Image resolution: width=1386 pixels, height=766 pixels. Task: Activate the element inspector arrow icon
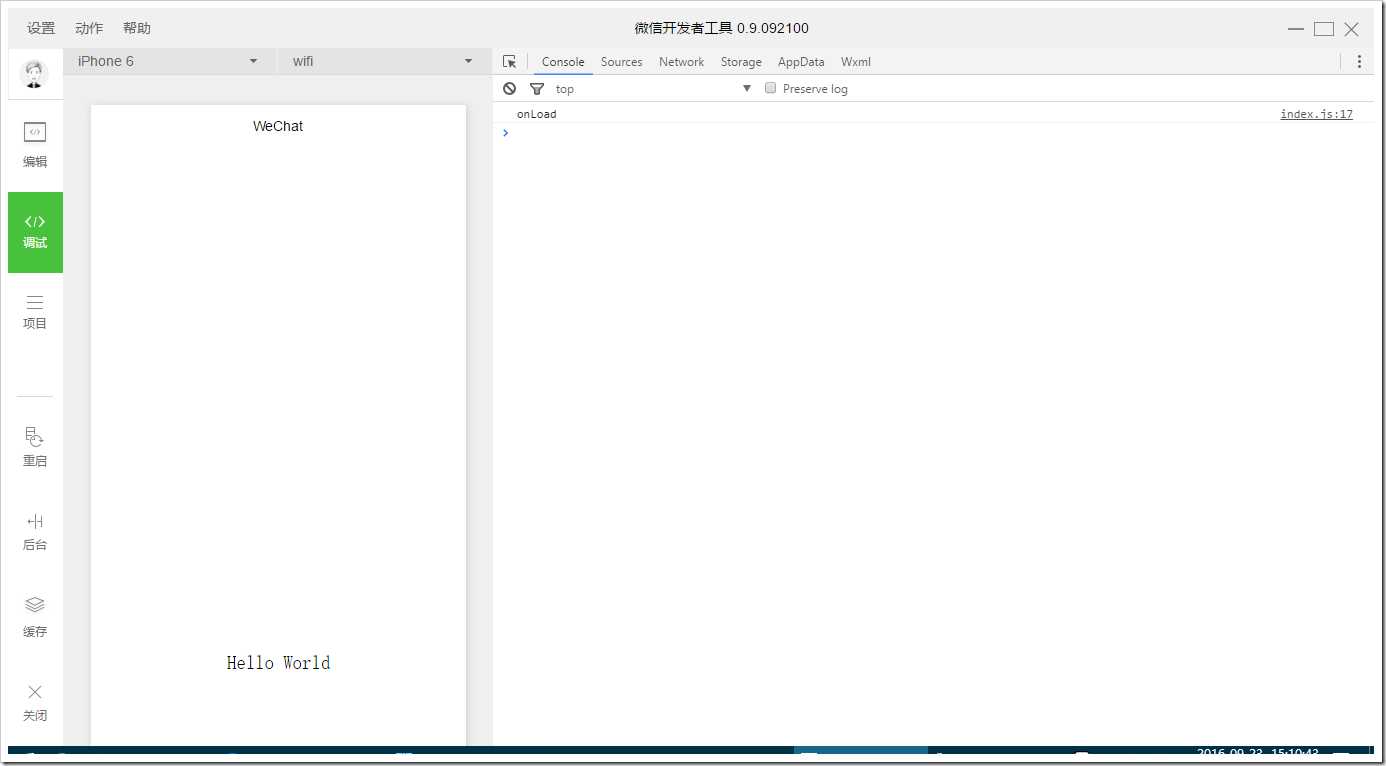tap(509, 61)
